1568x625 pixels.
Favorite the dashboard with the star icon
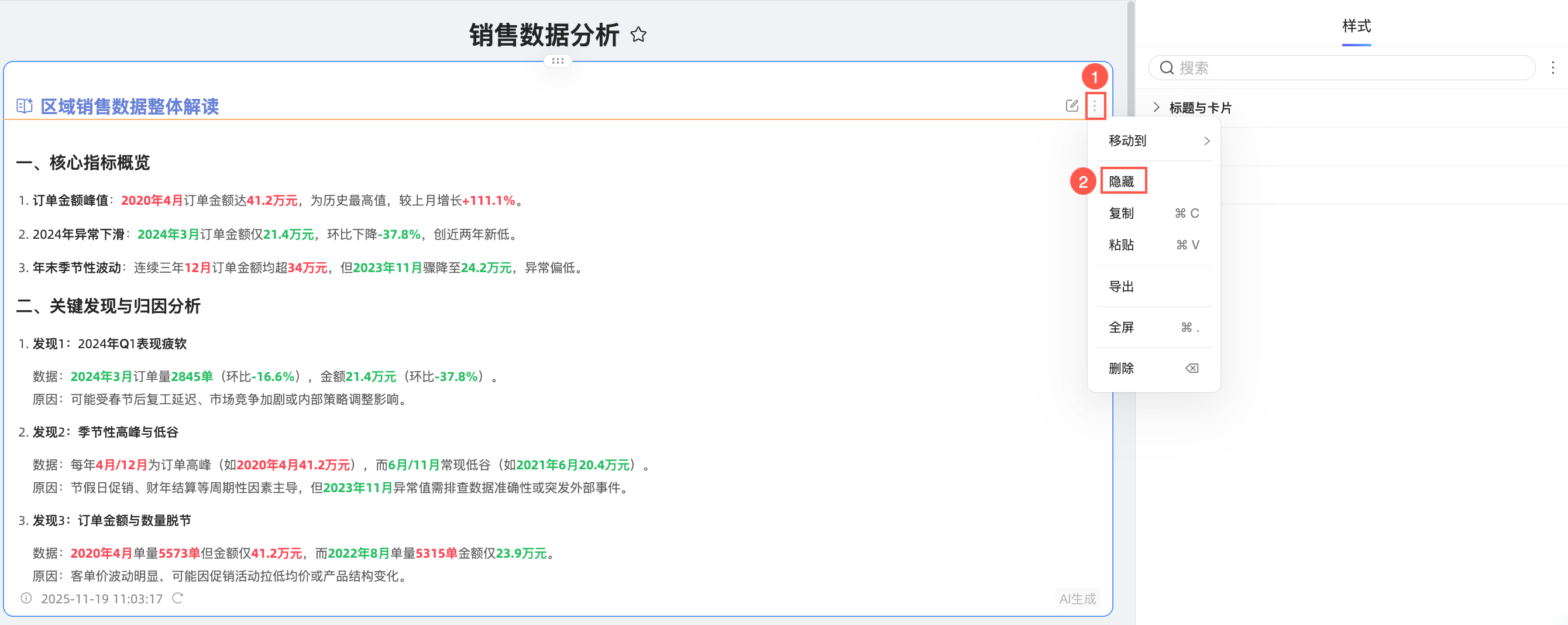click(x=638, y=35)
